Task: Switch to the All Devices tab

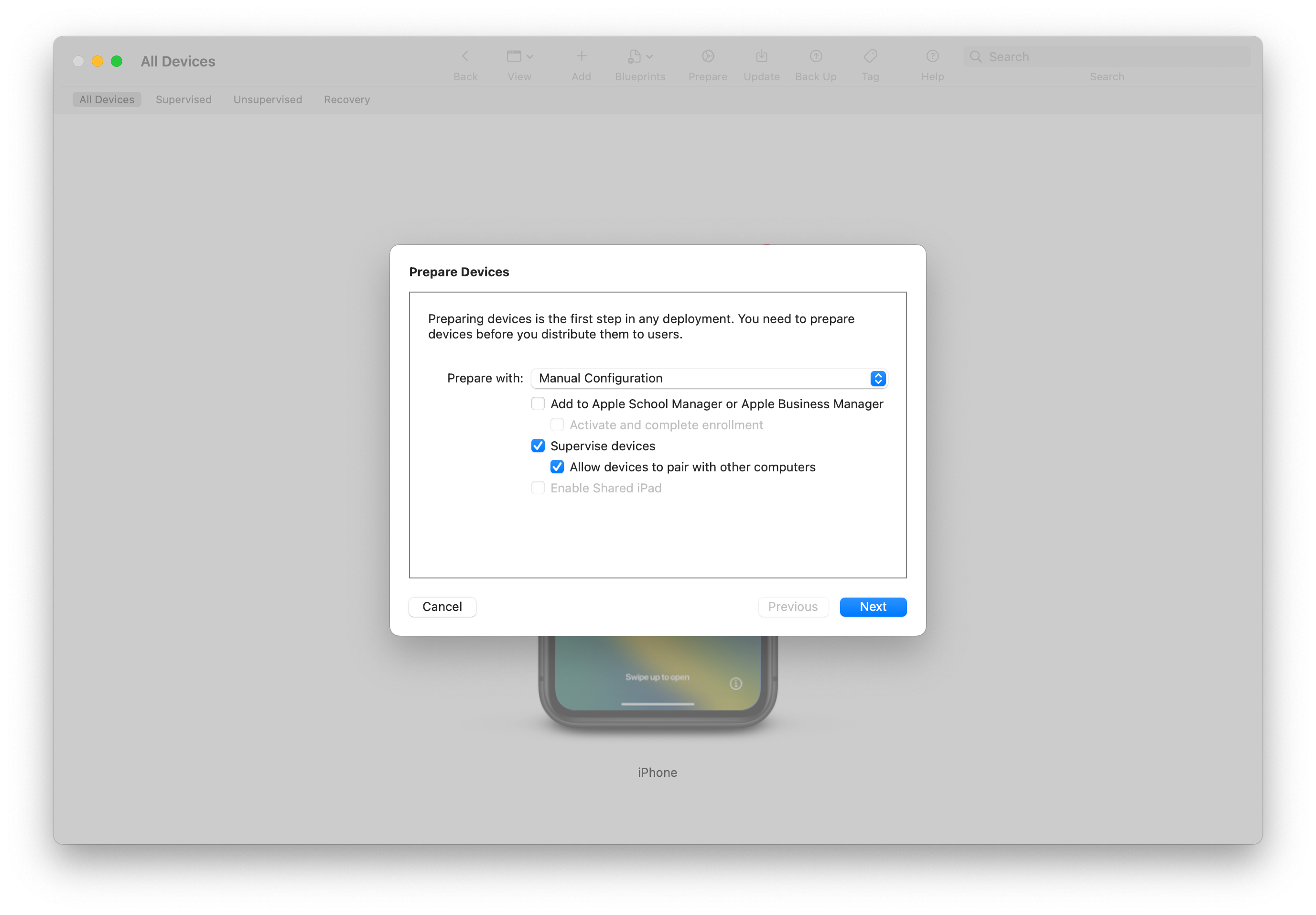Action: pos(107,99)
